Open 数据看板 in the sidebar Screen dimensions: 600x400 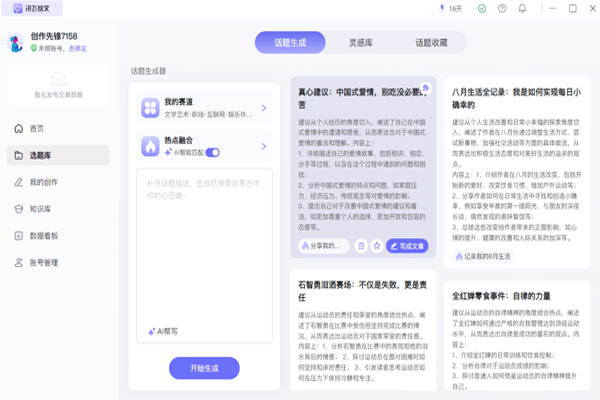pos(46,236)
